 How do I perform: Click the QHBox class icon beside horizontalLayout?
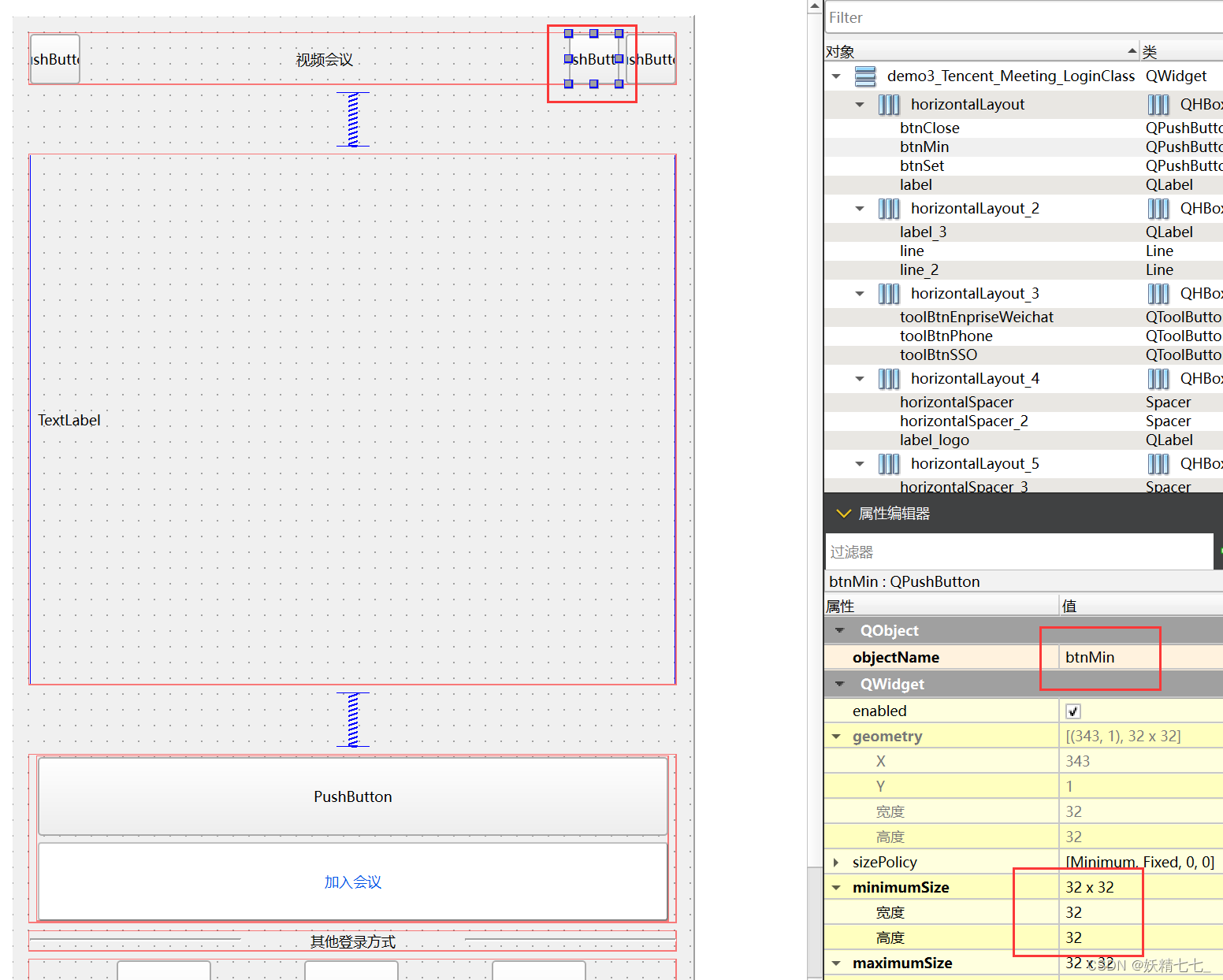pyautogui.click(x=1158, y=105)
